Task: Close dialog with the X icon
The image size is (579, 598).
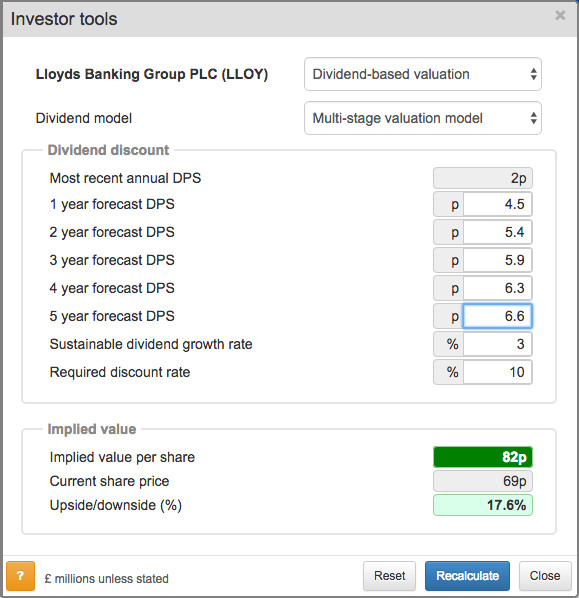Action: pos(560,15)
